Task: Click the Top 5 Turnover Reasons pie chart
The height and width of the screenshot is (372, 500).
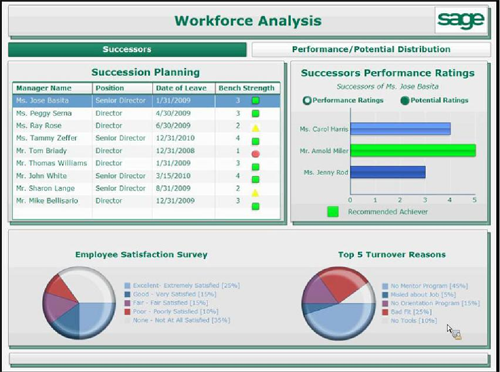Action: (339, 303)
